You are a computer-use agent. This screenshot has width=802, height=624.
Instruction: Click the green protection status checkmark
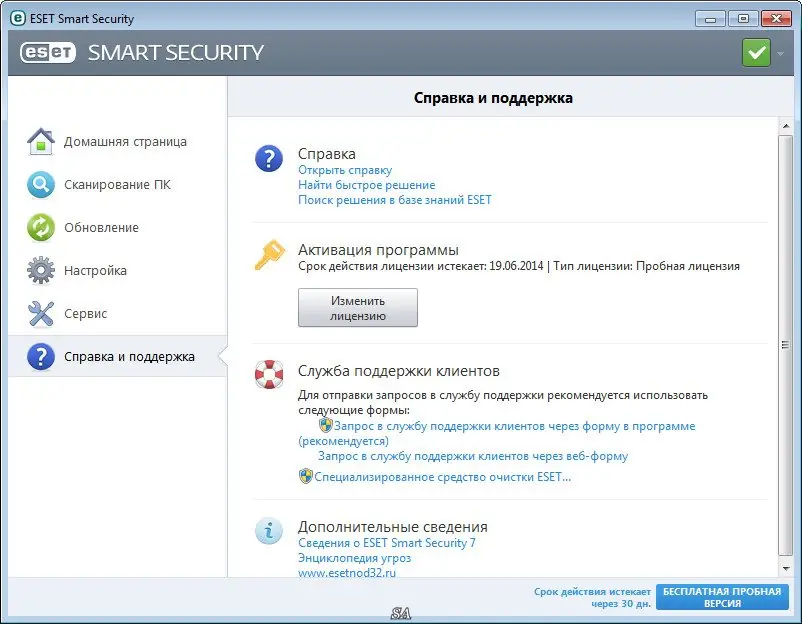pos(756,52)
